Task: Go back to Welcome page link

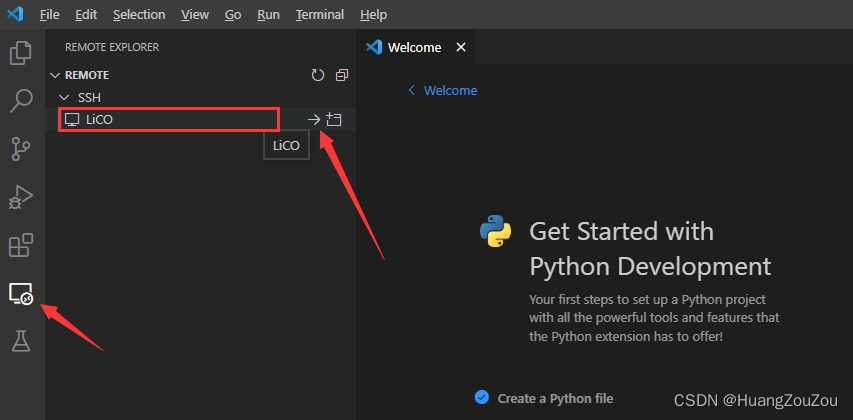Action: click(x=442, y=90)
